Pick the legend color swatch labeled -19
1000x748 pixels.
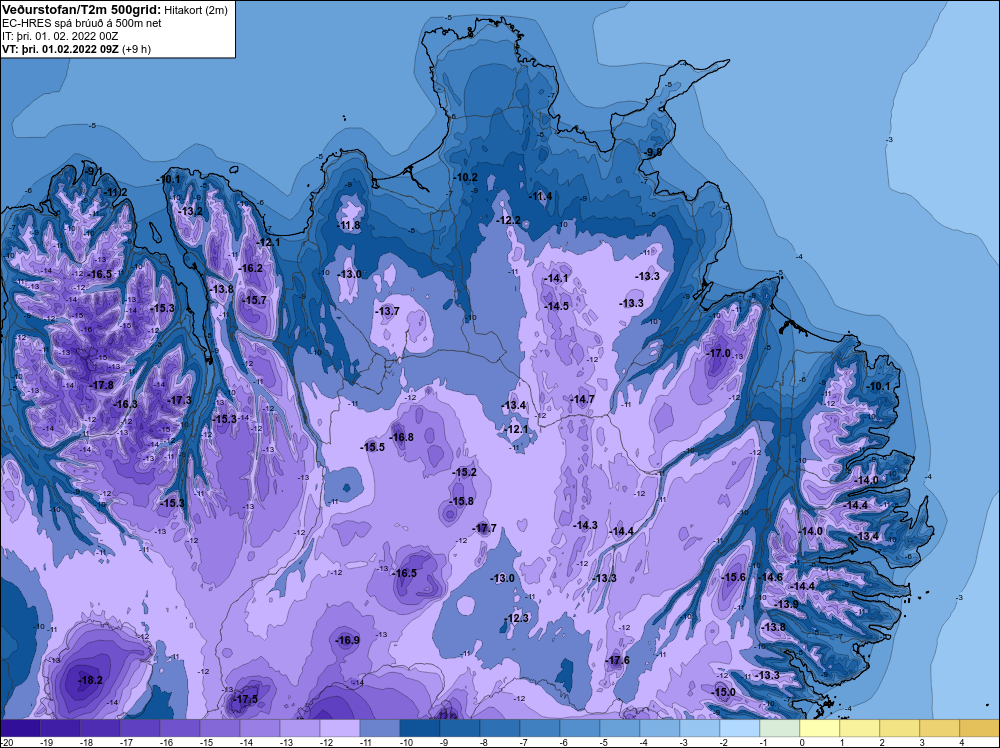pos(60,729)
